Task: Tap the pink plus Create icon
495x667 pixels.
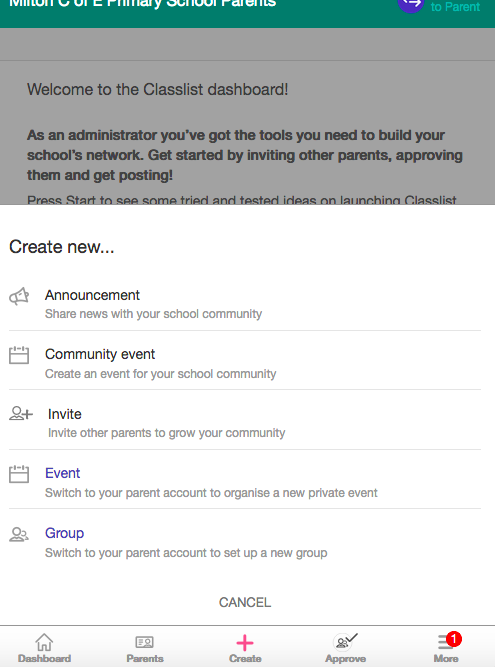Action: click(x=245, y=643)
